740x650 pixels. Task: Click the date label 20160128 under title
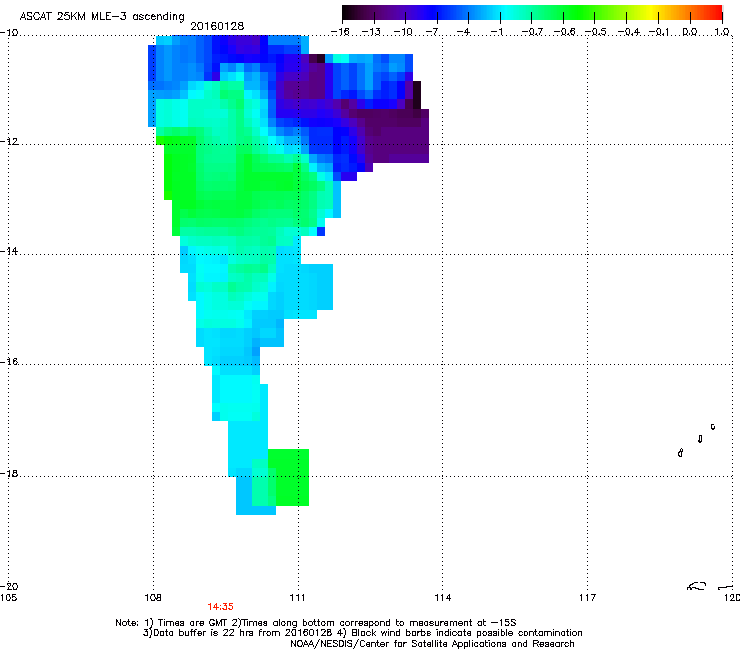click(217, 26)
